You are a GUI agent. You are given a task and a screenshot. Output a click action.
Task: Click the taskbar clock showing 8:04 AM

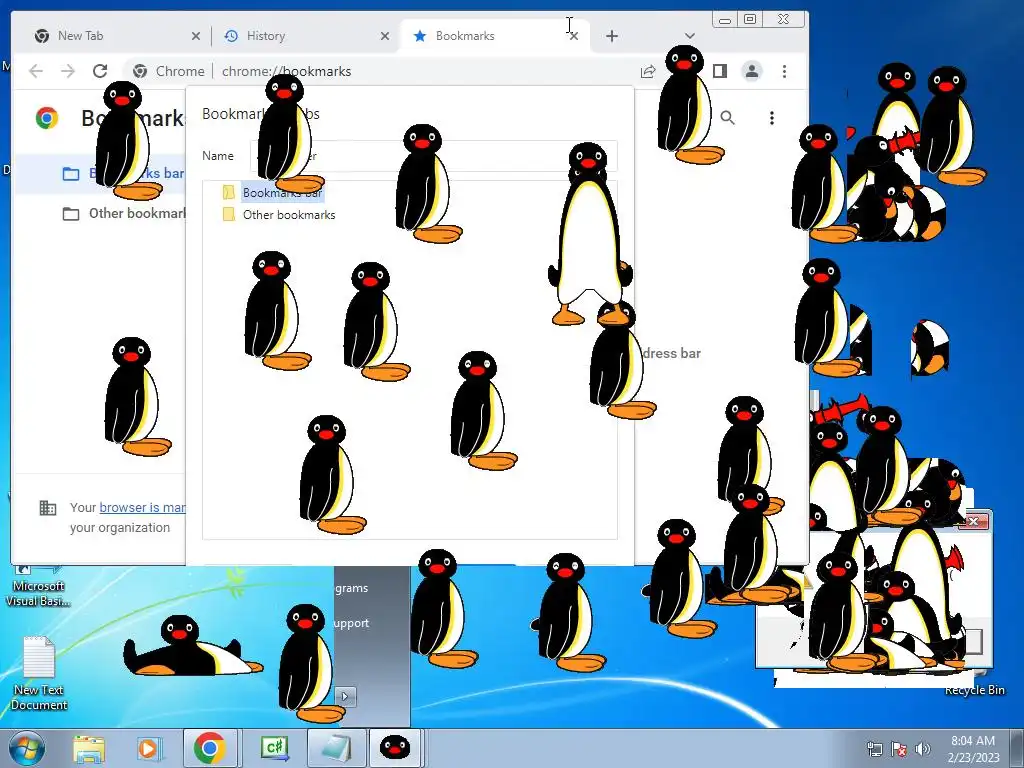973,749
